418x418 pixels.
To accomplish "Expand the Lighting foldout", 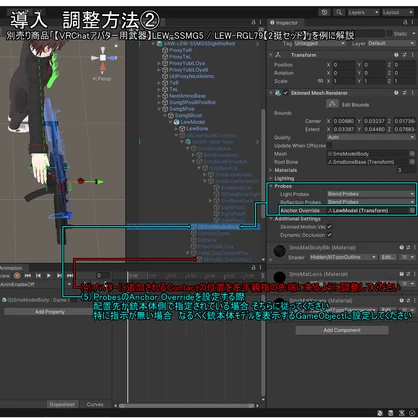I will coord(271,178).
